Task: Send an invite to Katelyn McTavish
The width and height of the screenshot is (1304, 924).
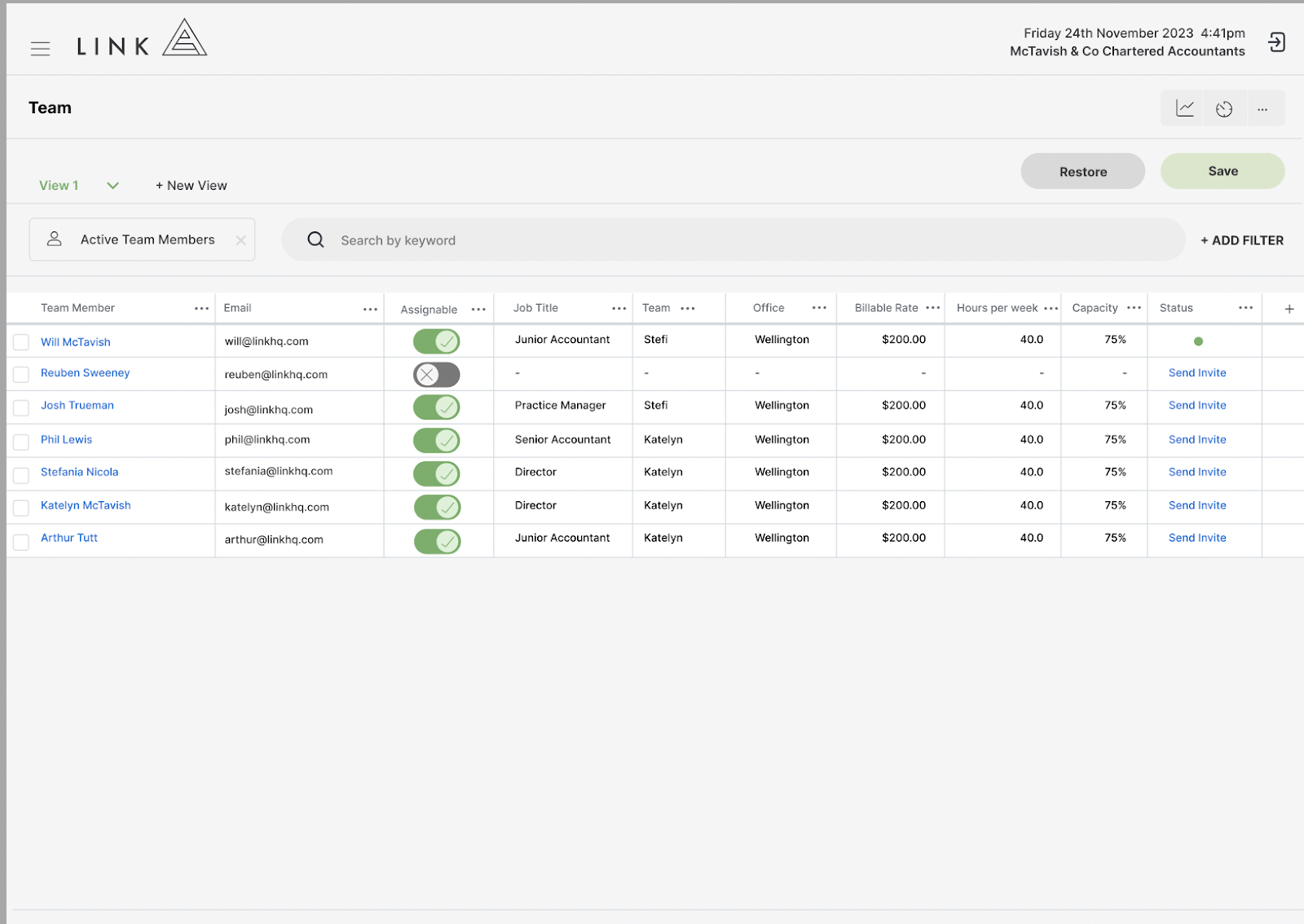Action: click(x=1196, y=505)
